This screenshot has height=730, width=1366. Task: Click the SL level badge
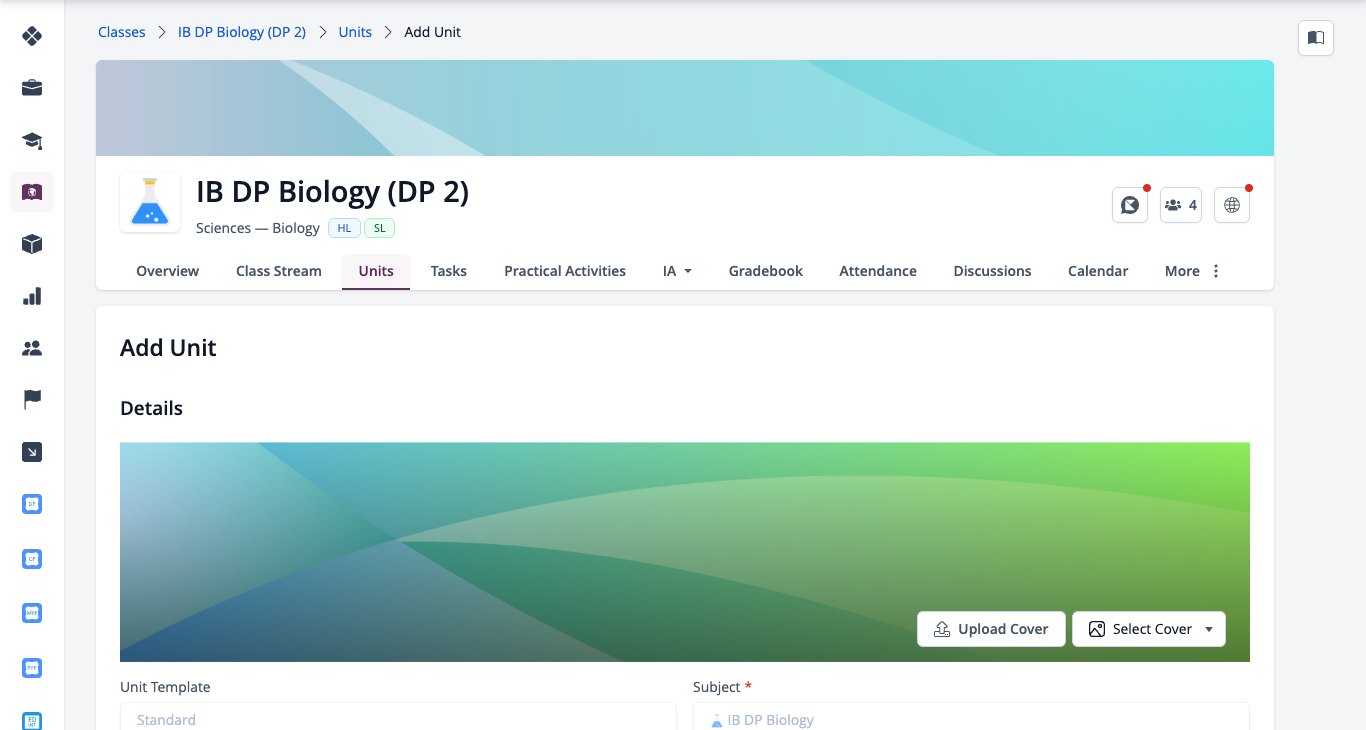tap(380, 228)
